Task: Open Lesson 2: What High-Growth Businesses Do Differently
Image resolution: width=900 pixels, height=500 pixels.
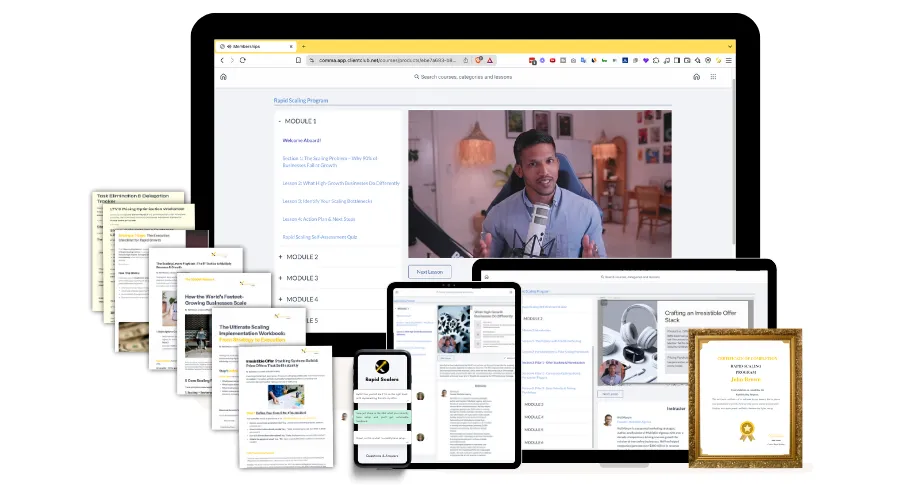Action: click(341, 183)
